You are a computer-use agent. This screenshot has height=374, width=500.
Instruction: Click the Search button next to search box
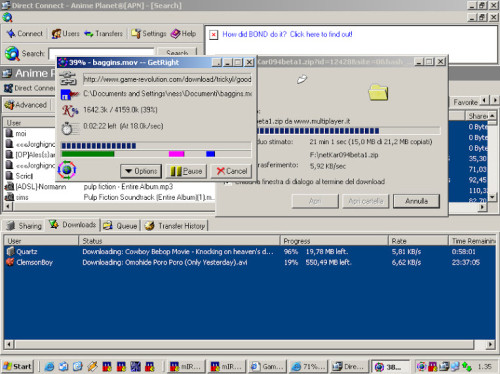(x=177, y=52)
